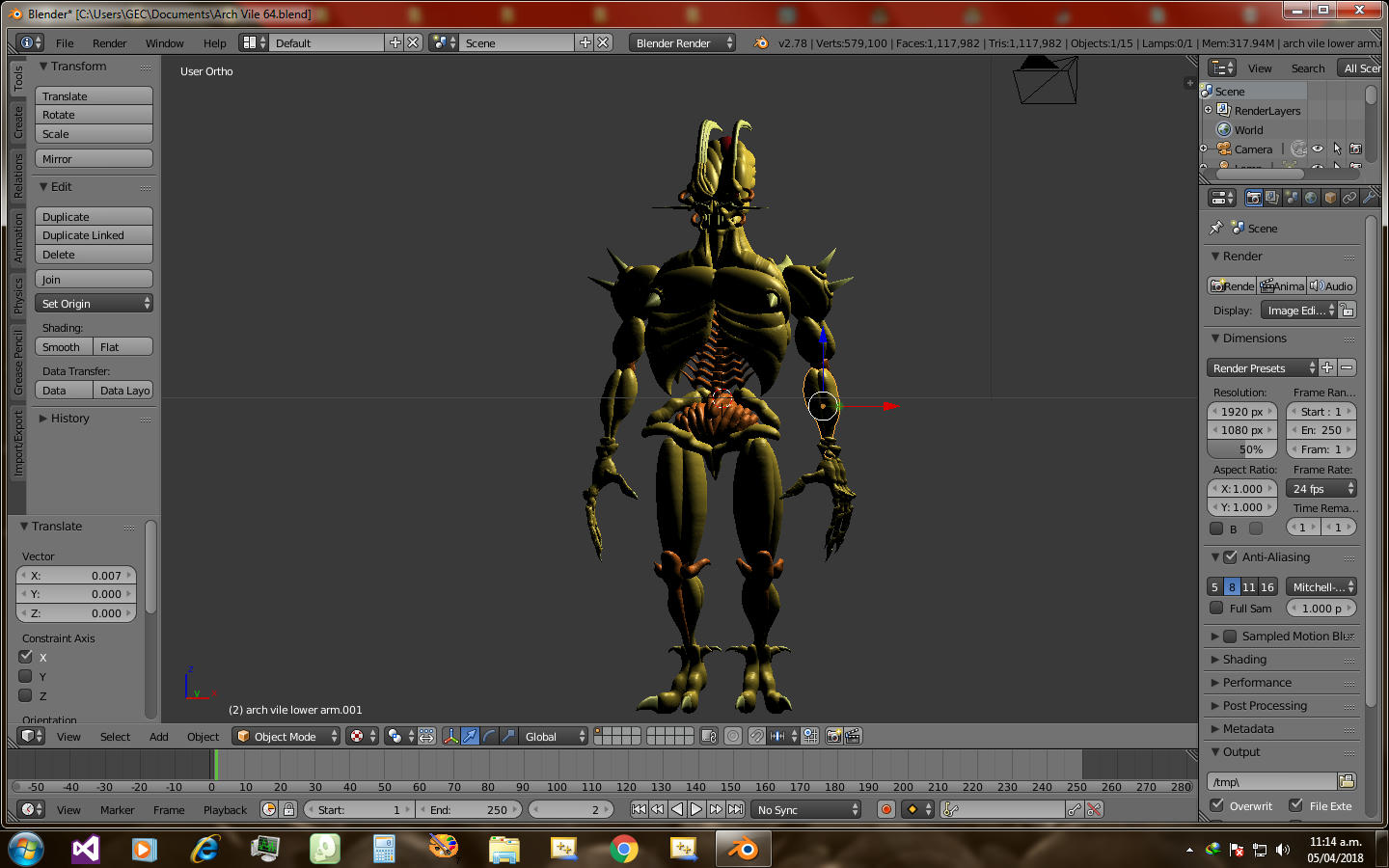Click the OpenGL render animation clapper icon
Viewport: 1389px width, 868px height.
(x=853, y=736)
